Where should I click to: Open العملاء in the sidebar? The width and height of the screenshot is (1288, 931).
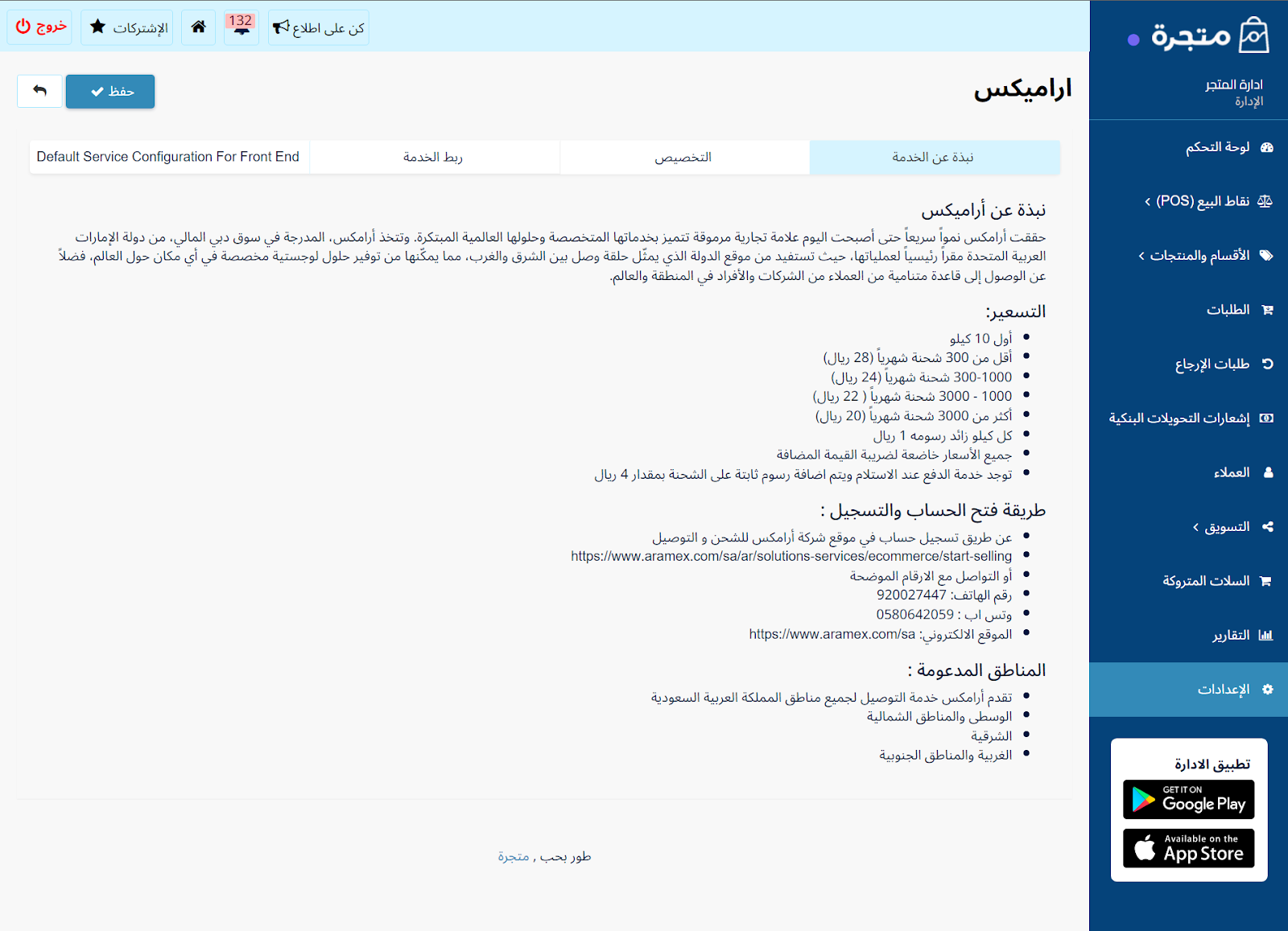coord(1189,472)
